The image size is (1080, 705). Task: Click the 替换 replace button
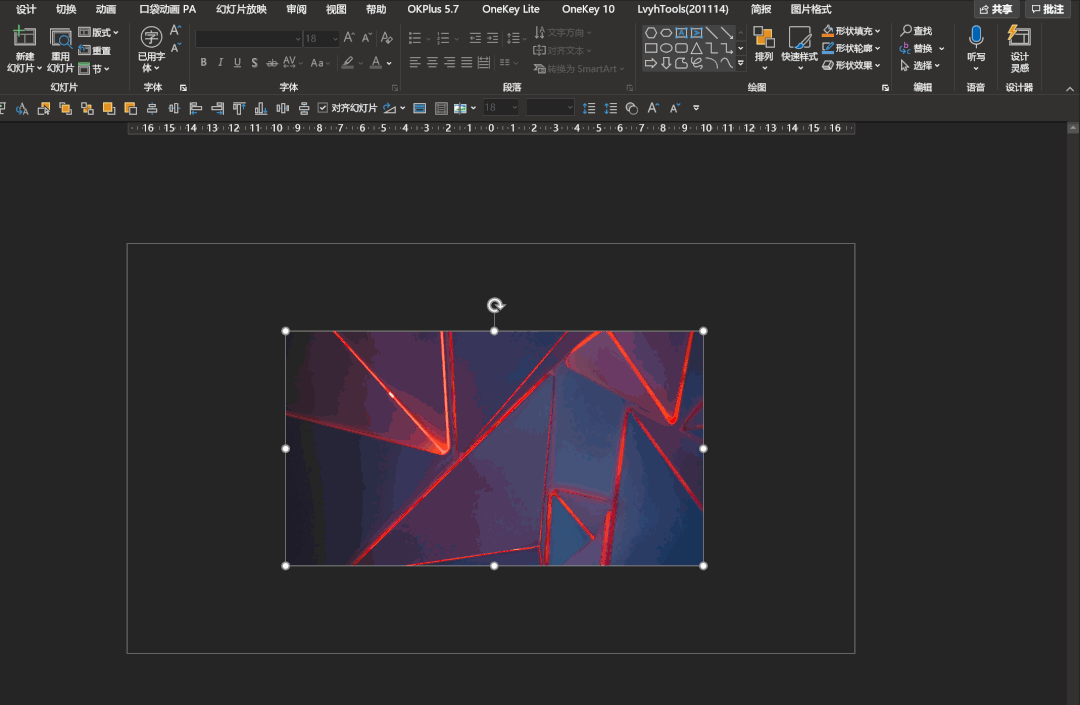pos(917,48)
